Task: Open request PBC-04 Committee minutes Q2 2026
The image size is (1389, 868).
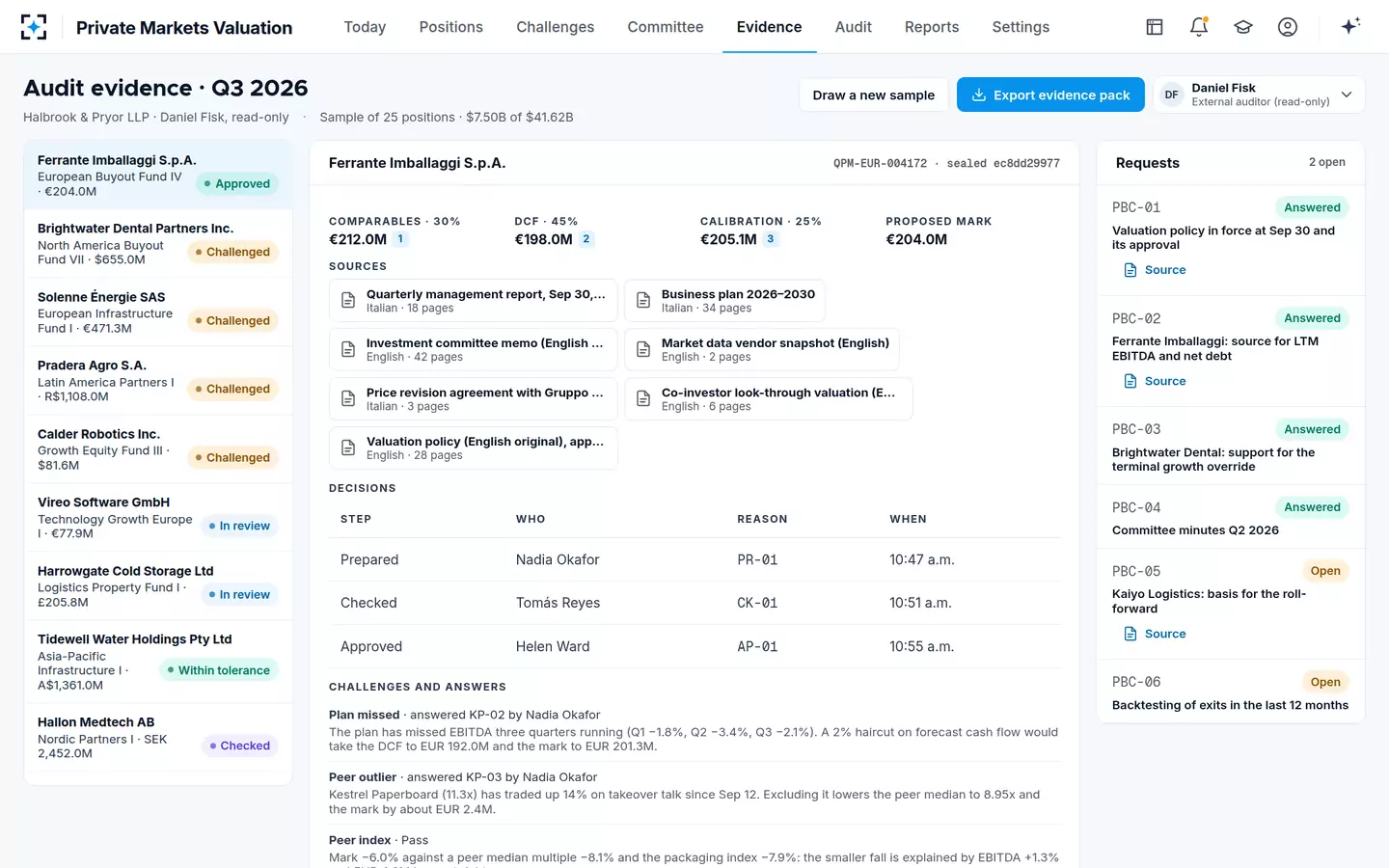Action: click(x=1231, y=518)
